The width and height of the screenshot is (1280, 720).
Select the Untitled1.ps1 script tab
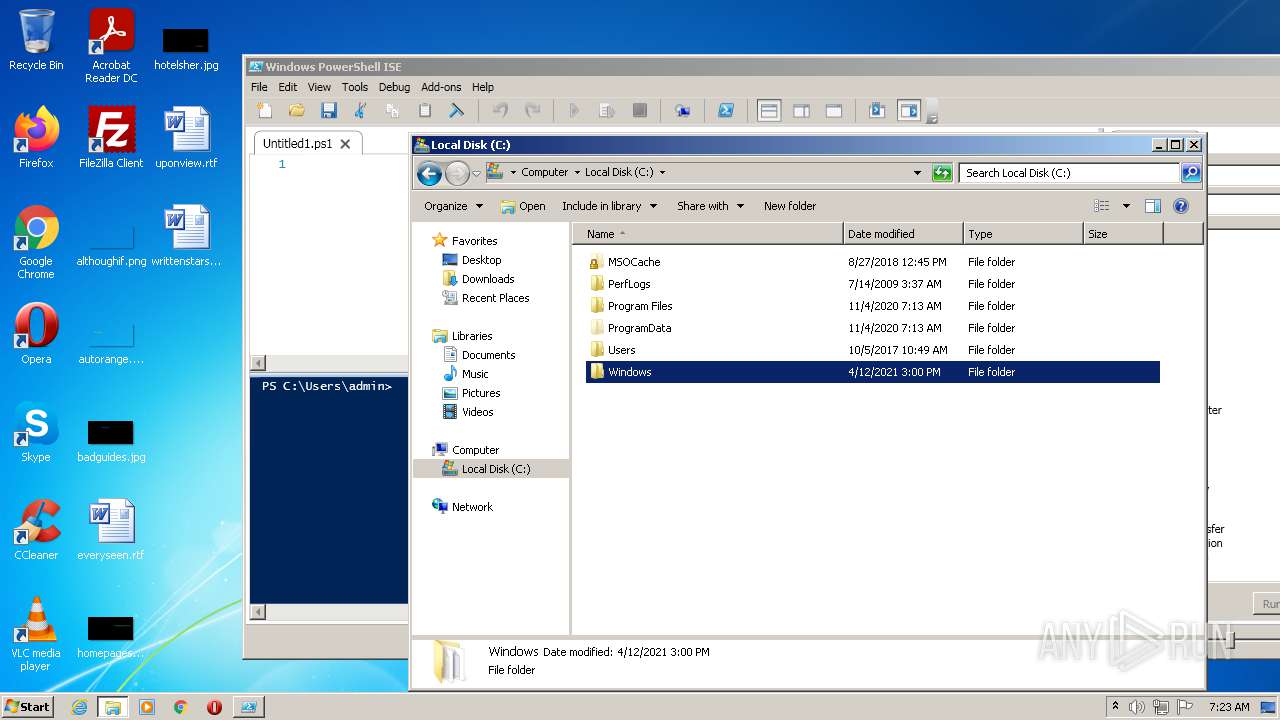click(x=297, y=143)
